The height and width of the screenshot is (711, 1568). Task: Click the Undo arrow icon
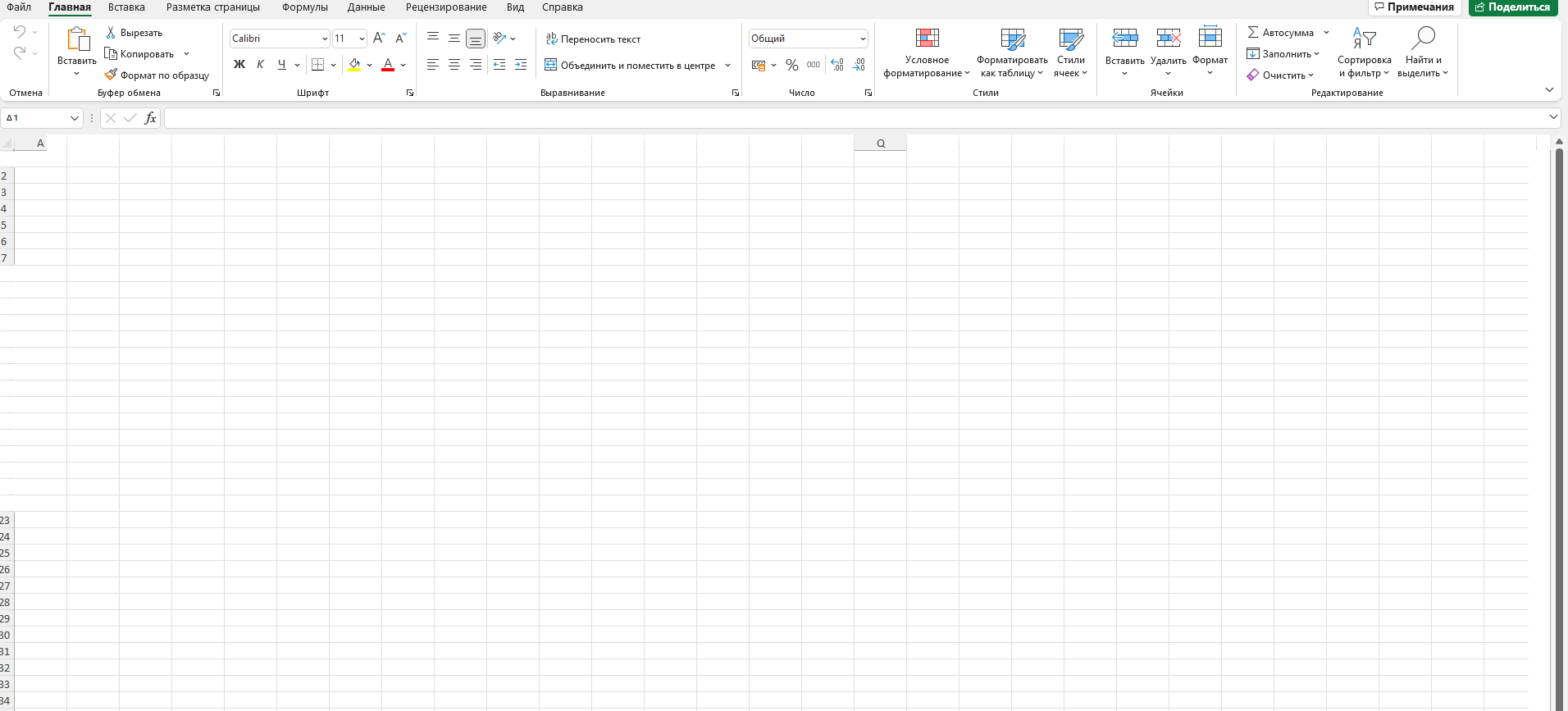click(20, 32)
